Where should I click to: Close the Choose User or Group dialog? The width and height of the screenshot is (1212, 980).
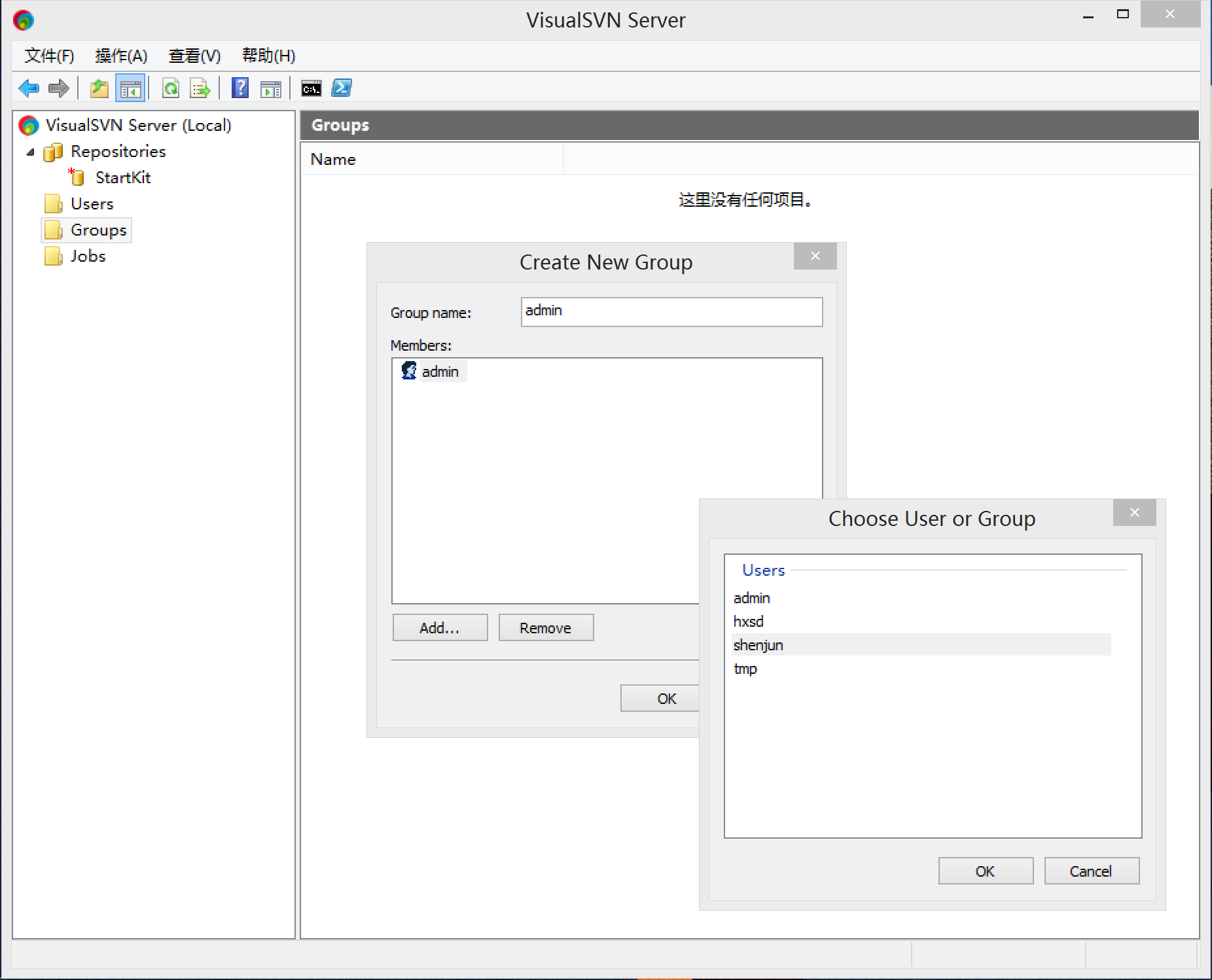1134,513
